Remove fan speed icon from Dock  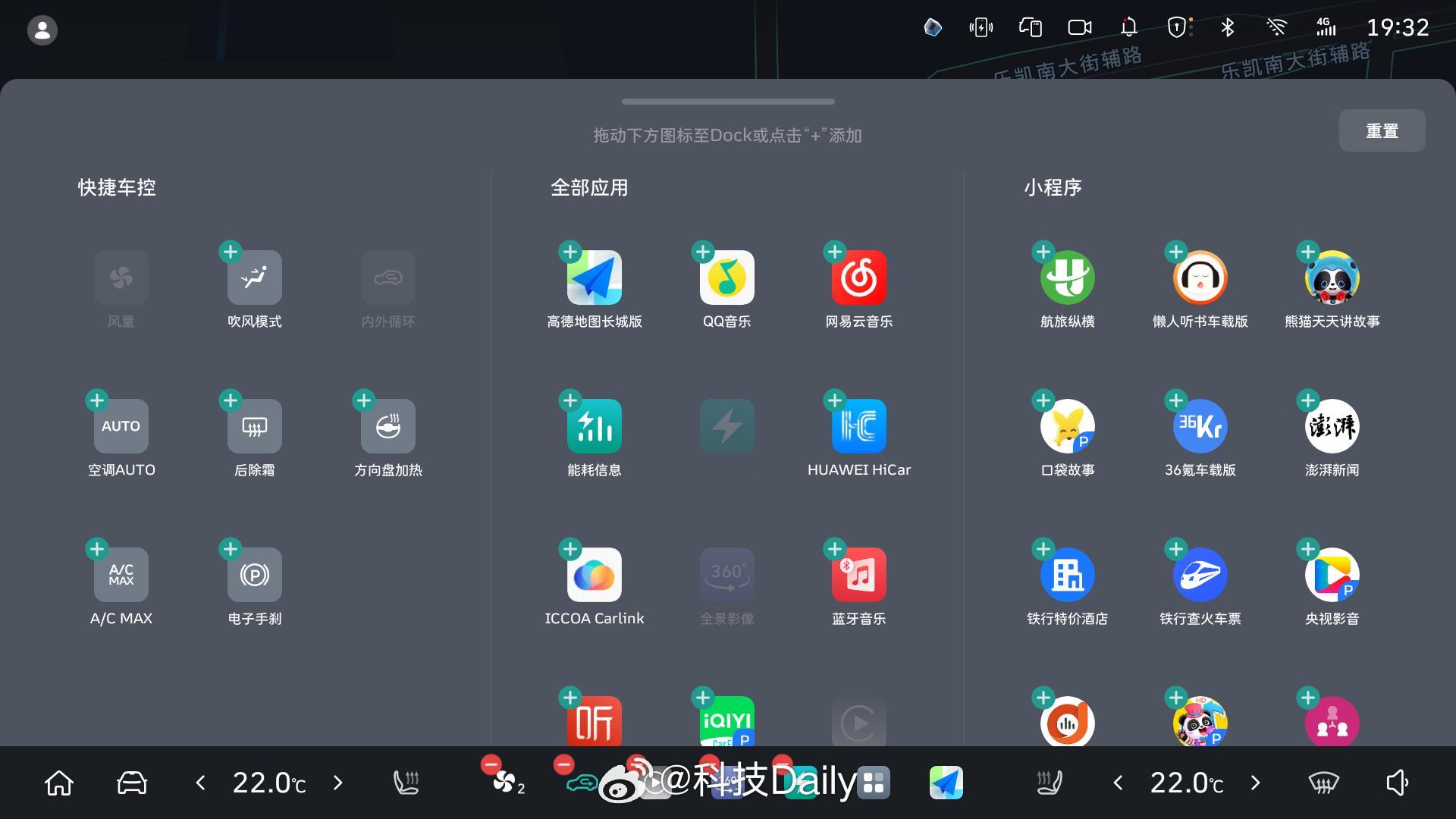pyautogui.click(x=491, y=764)
